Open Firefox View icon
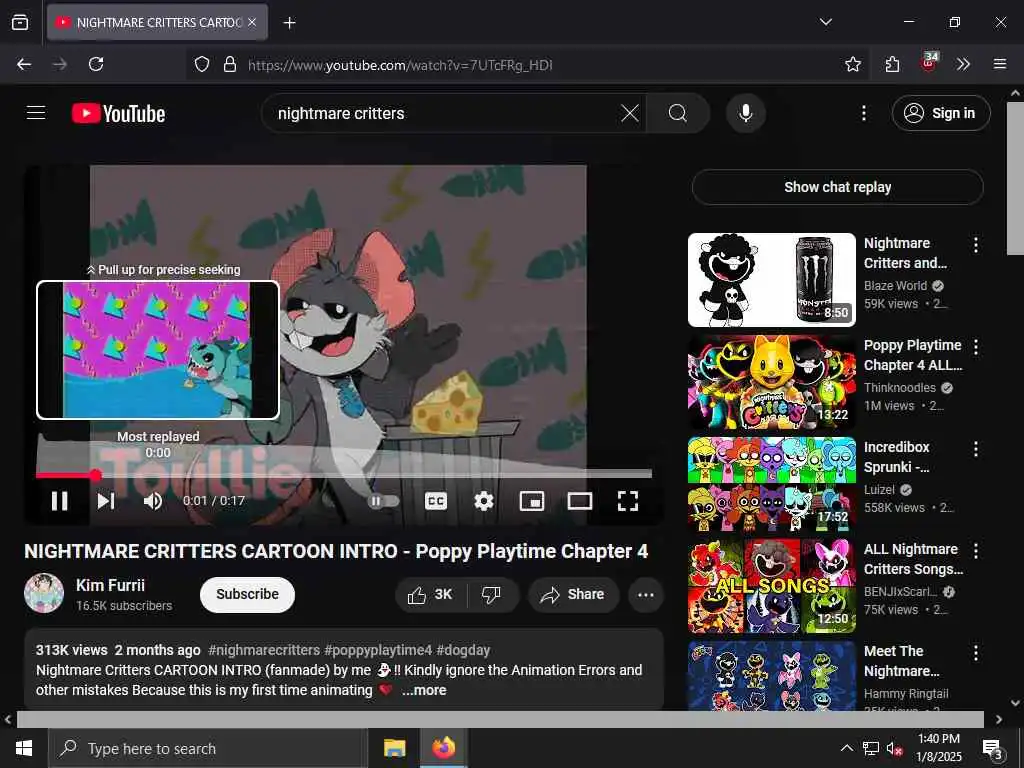Image resolution: width=1024 pixels, height=768 pixels. pos(20,23)
